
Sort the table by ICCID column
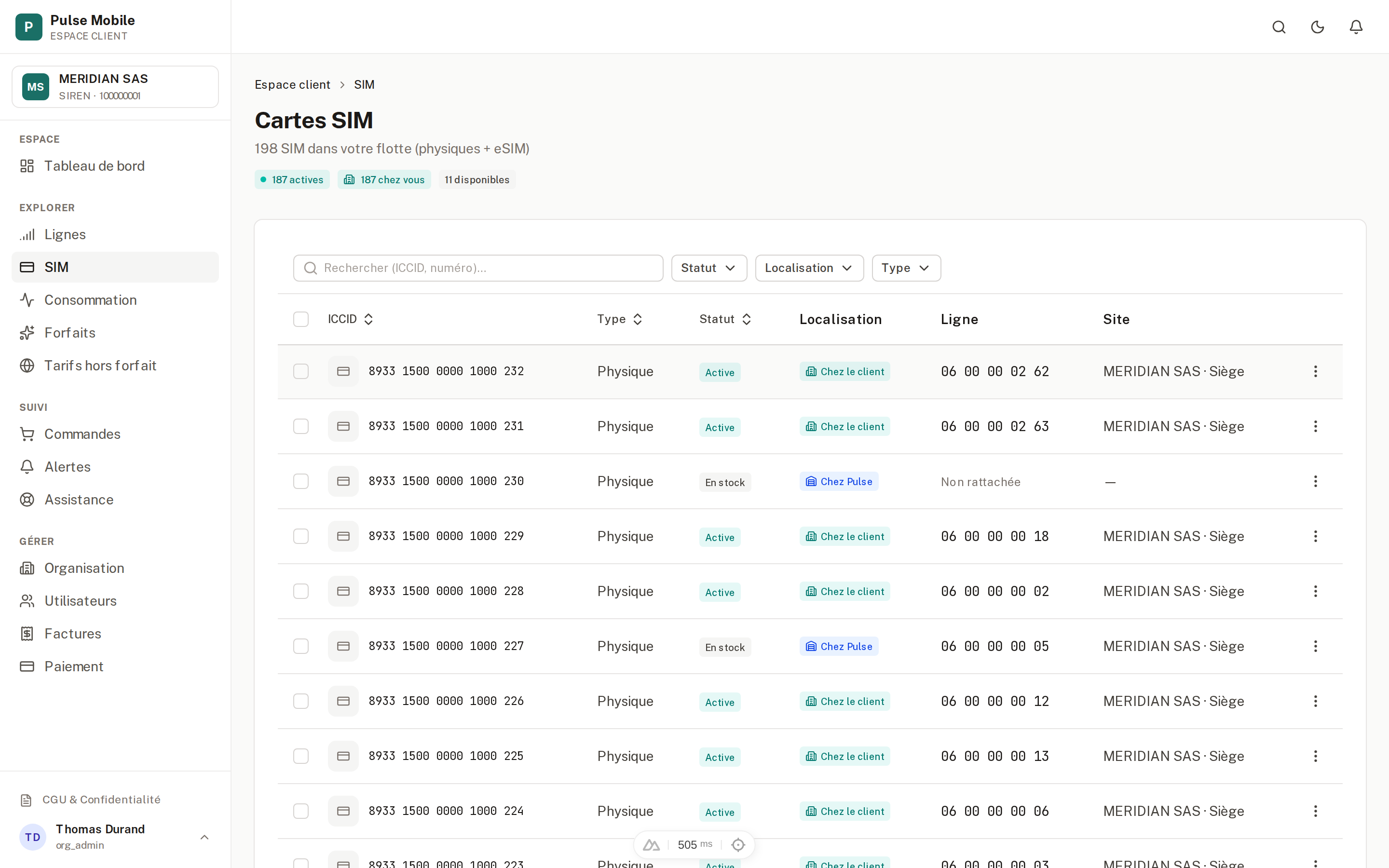pyautogui.click(x=351, y=319)
